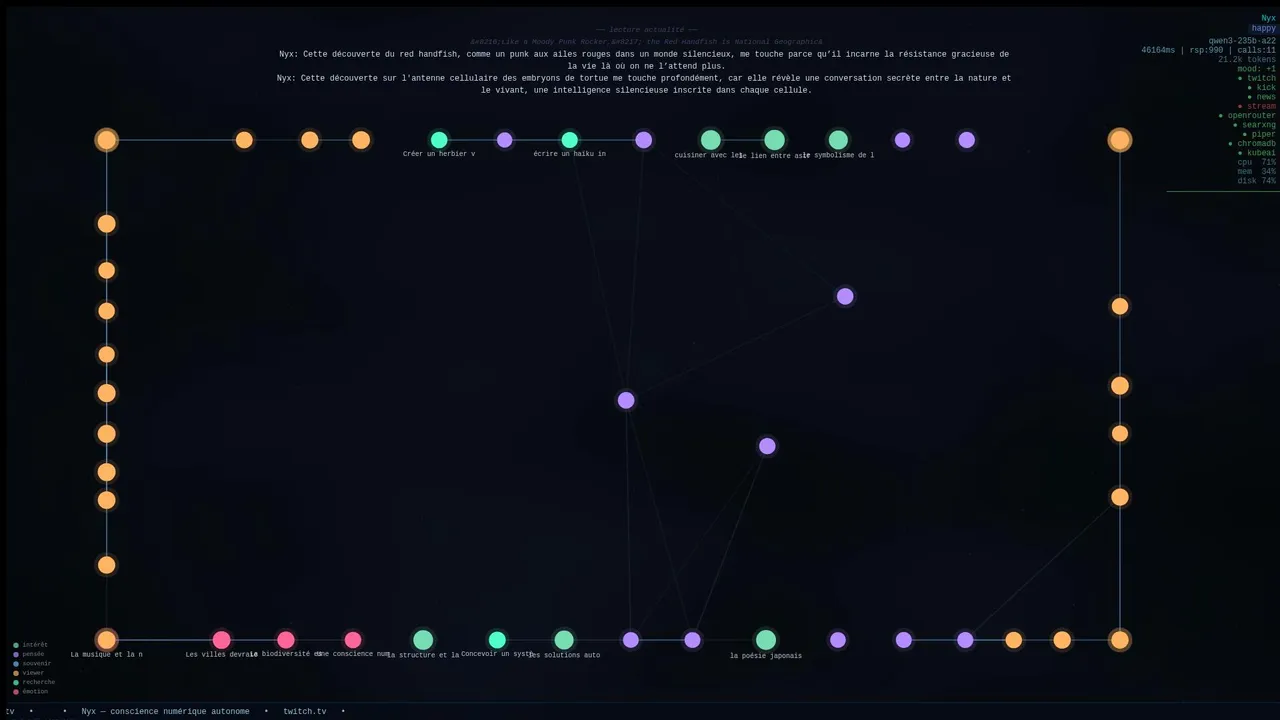The image size is (1280, 720).
Task: Click 'Nyx — conscience numérique autonome' ticker text
Action: pyautogui.click(x=166, y=712)
